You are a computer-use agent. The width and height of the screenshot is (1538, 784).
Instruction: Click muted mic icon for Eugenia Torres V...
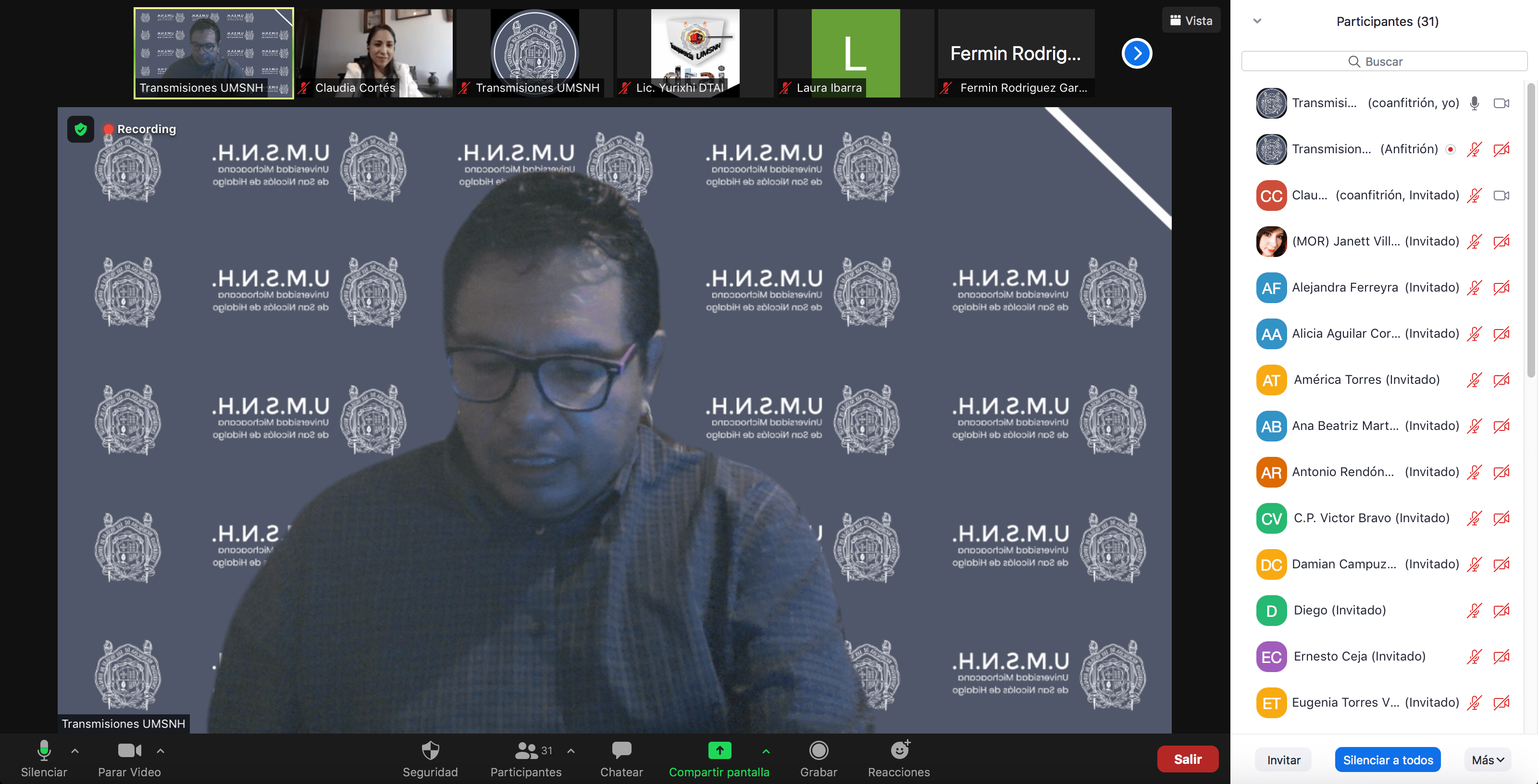1474,703
